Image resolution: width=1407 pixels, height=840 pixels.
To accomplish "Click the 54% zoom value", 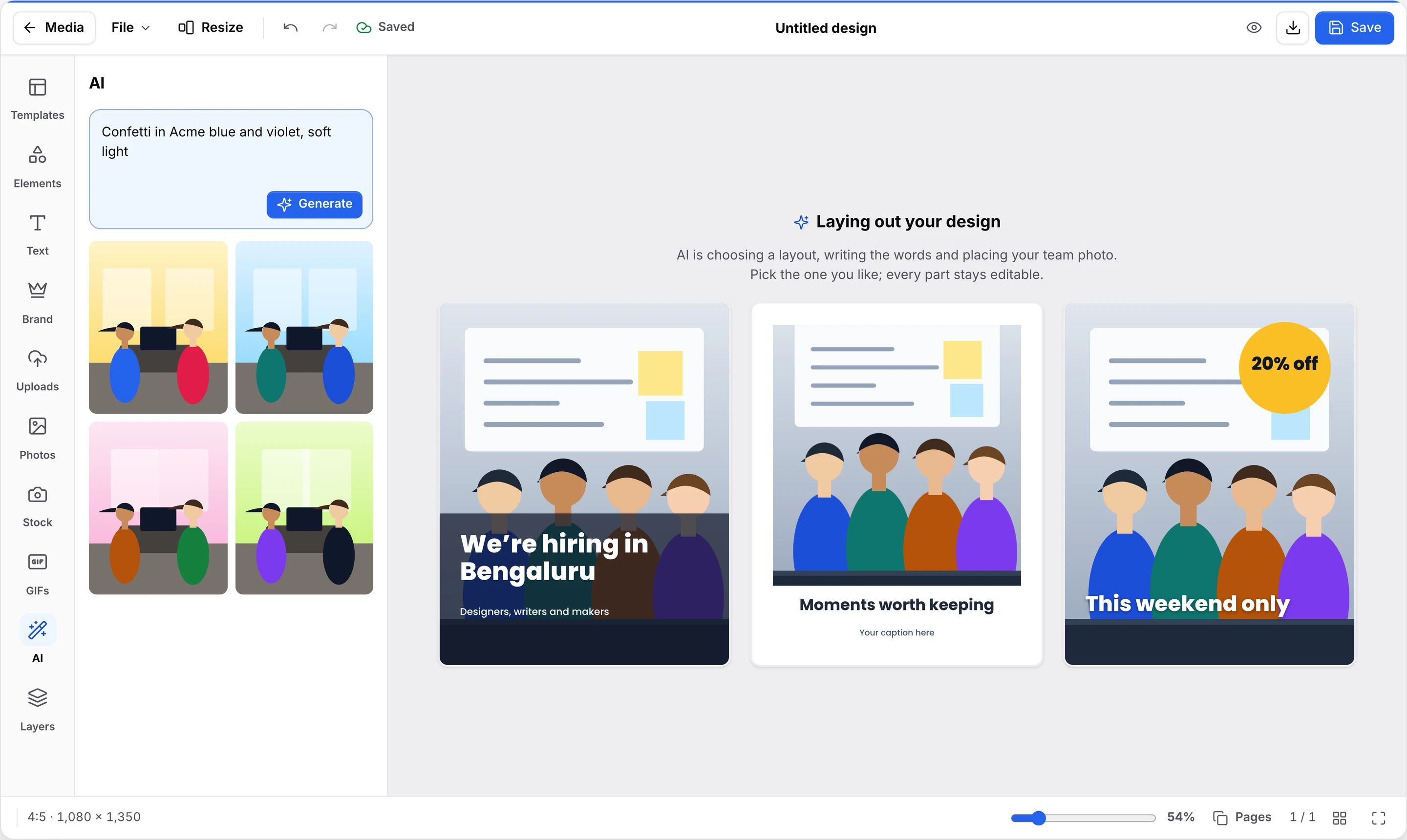I will click(x=1180, y=818).
